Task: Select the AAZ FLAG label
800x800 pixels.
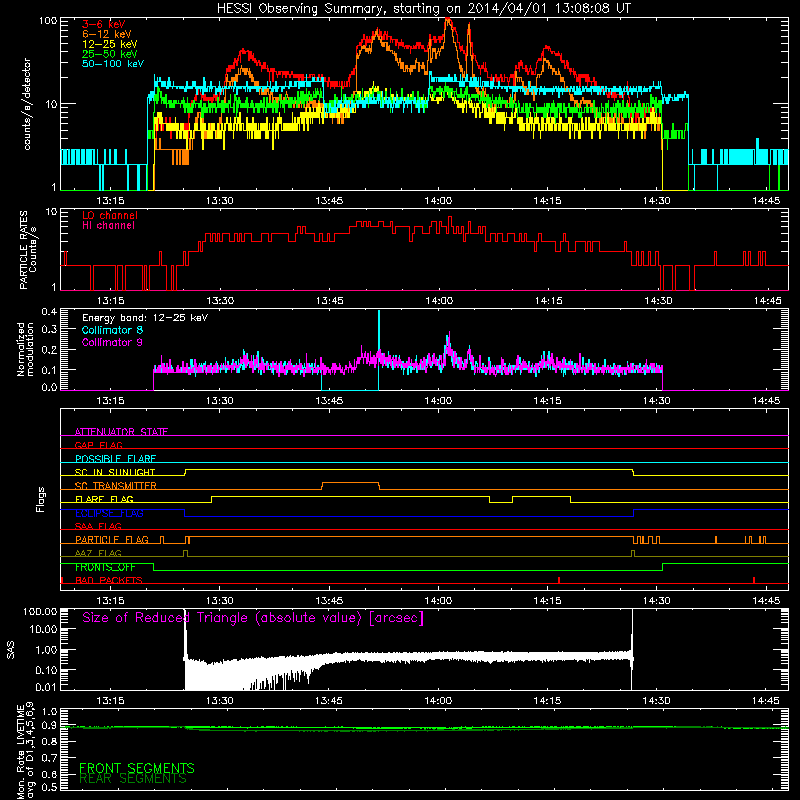Action: point(98,553)
